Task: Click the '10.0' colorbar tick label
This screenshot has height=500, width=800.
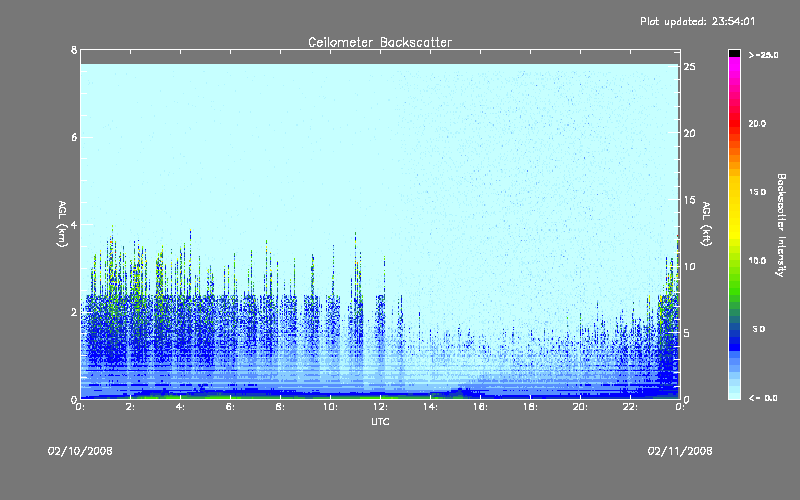Action: coord(757,261)
